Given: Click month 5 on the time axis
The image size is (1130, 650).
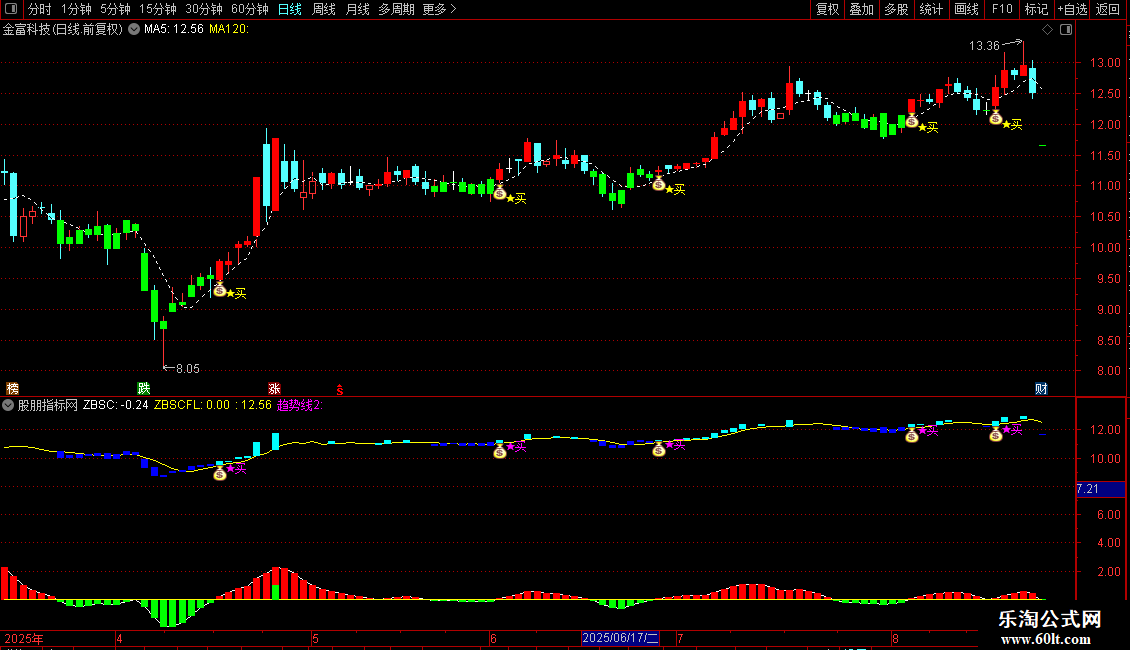Looking at the screenshot, I should pos(315,638).
